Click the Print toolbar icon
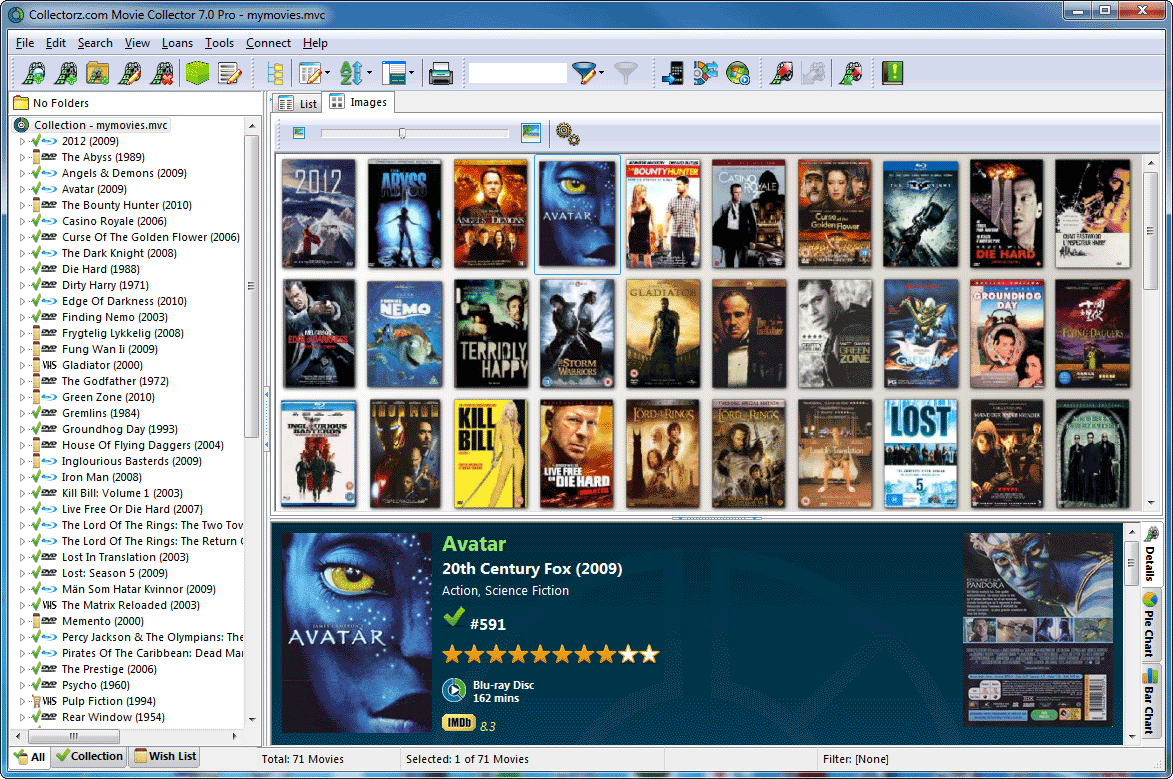This screenshot has height=779, width=1173. [x=441, y=73]
